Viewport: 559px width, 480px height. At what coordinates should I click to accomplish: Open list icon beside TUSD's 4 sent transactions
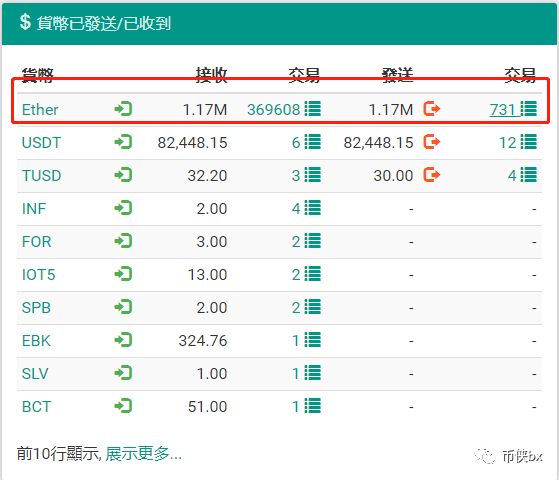[x=529, y=175]
